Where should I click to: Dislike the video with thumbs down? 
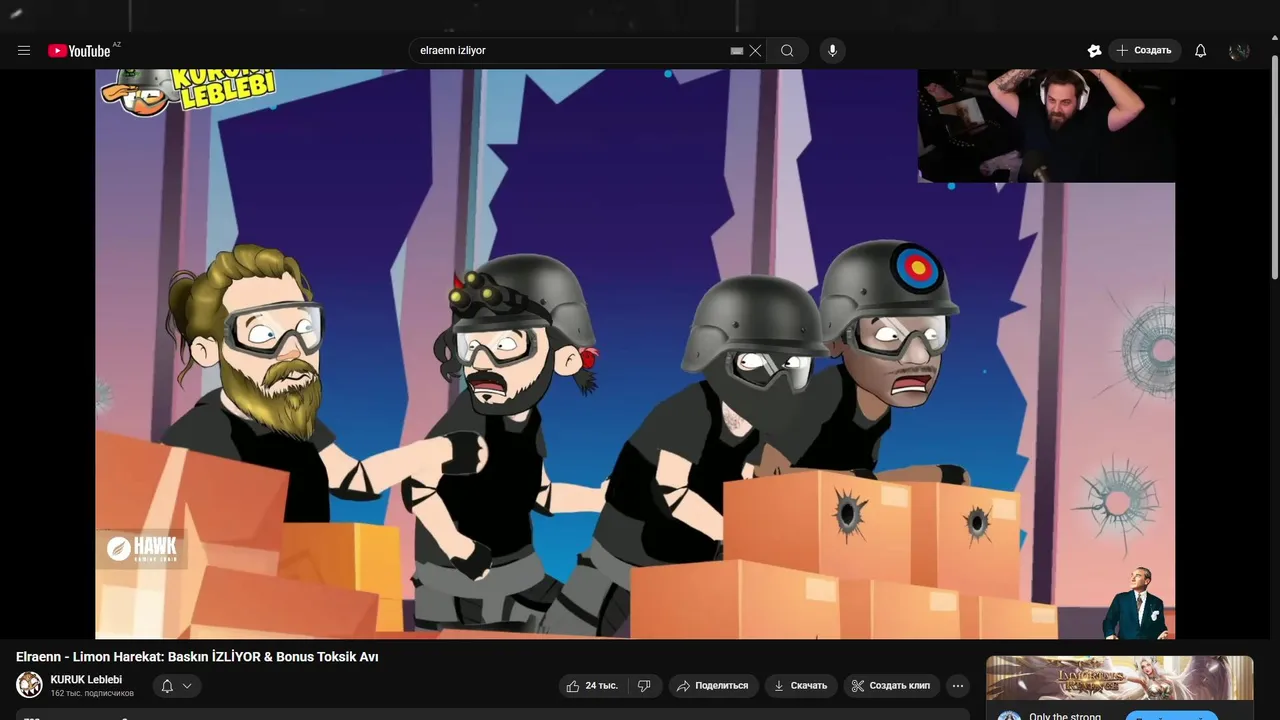pyautogui.click(x=644, y=686)
